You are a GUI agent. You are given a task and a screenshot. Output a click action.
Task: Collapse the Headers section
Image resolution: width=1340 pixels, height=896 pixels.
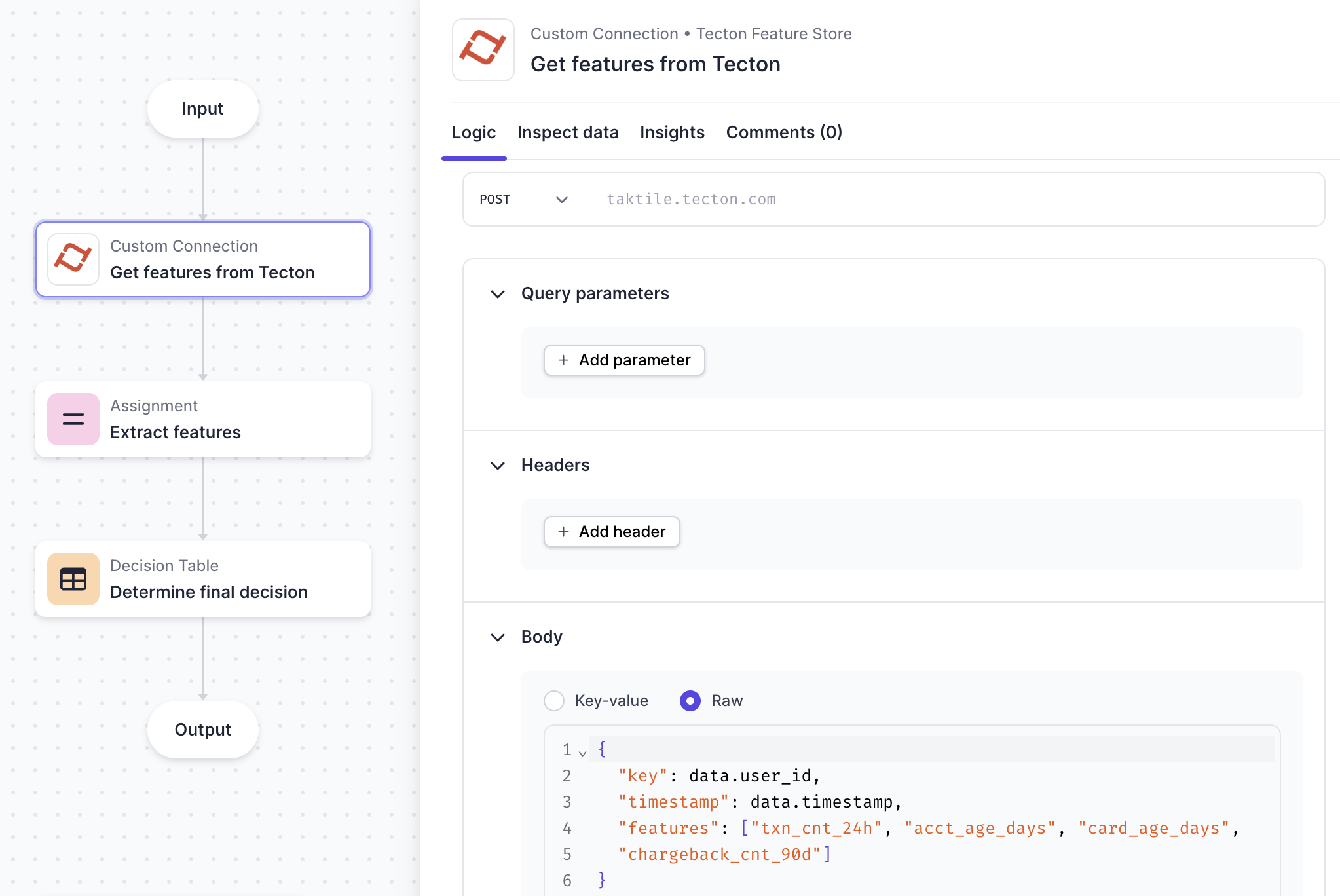click(x=498, y=466)
